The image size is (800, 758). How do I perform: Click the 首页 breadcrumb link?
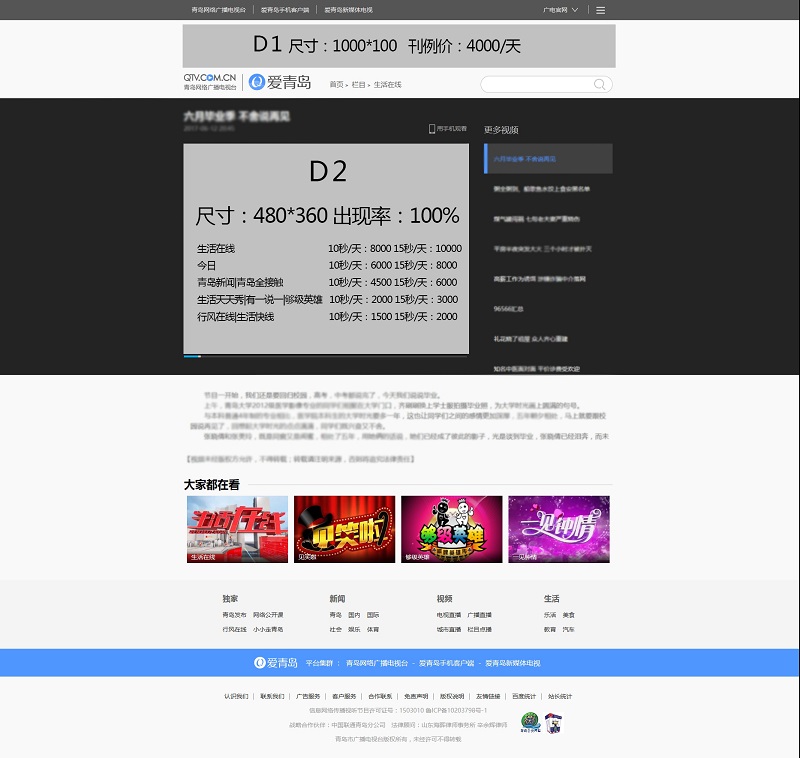pyautogui.click(x=337, y=85)
